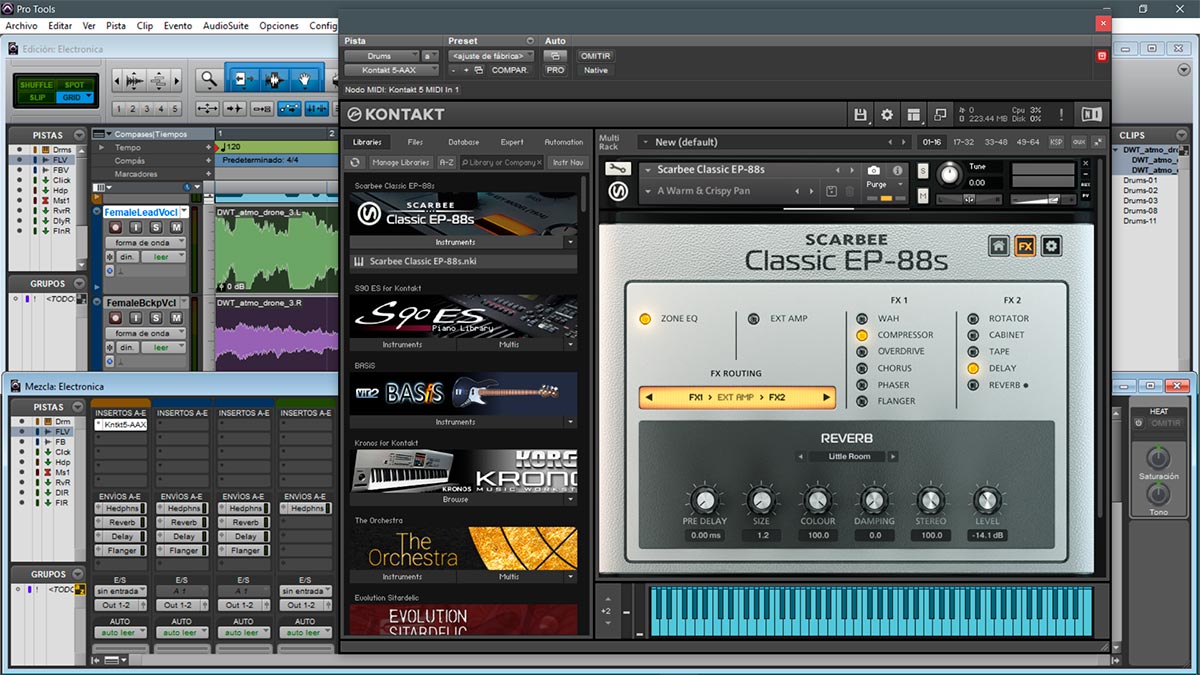Click the FX ROUTING selector bar
The image size is (1200, 675).
click(x=737, y=397)
